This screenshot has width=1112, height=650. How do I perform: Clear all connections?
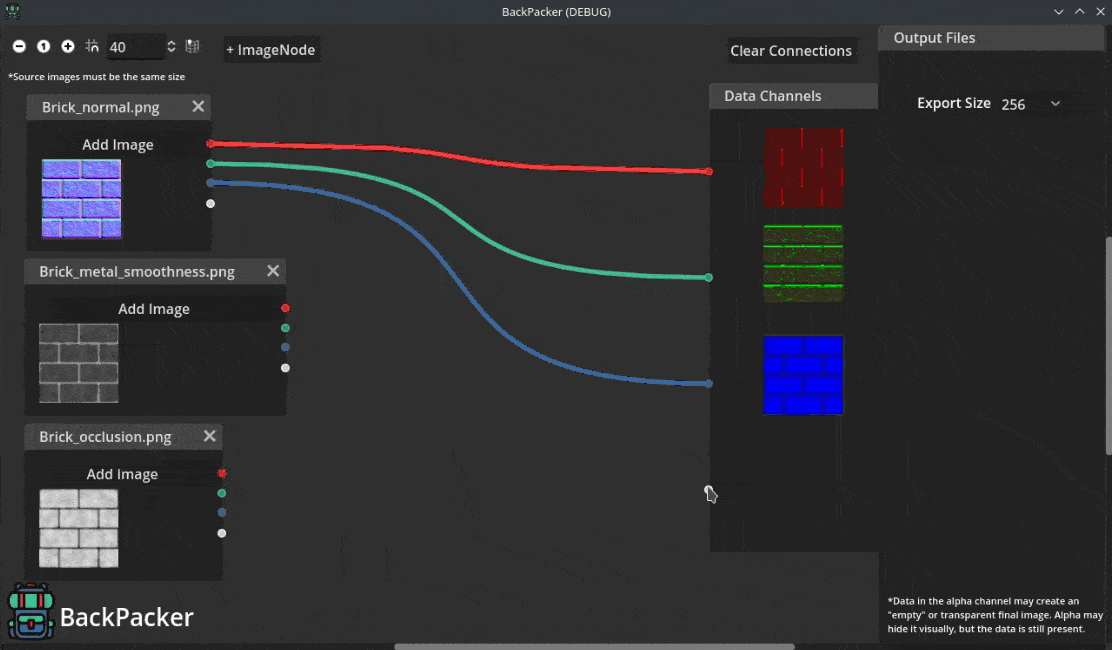point(791,50)
